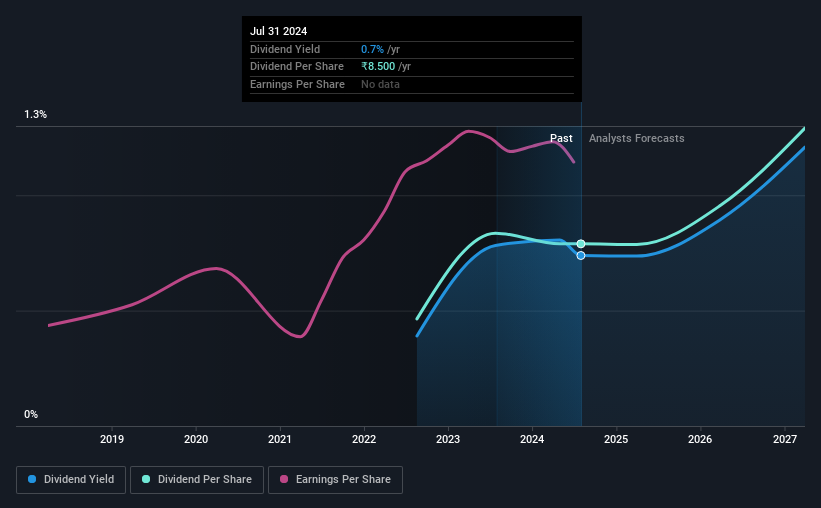
Task: Click the 2022 x-axis label
Action: click(x=364, y=439)
